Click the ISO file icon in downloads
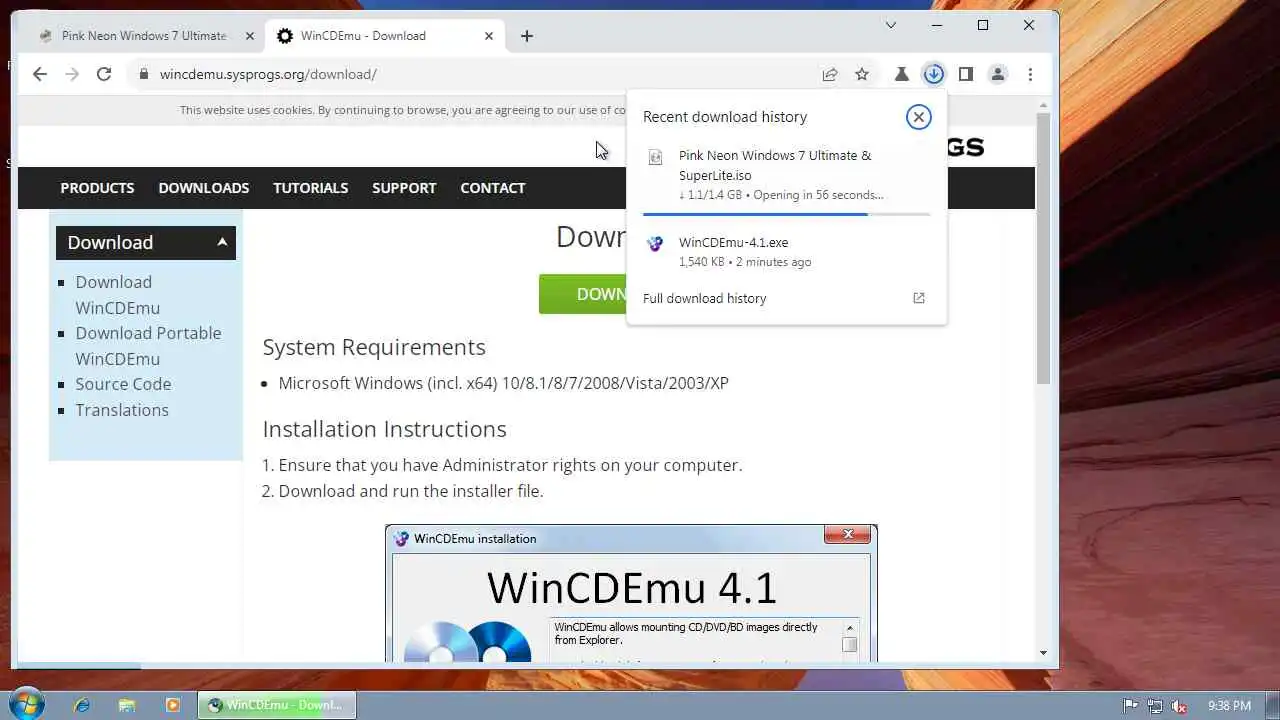Image resolution: width=1280 pixels, height=720 pixels. [x=656, y=157]
